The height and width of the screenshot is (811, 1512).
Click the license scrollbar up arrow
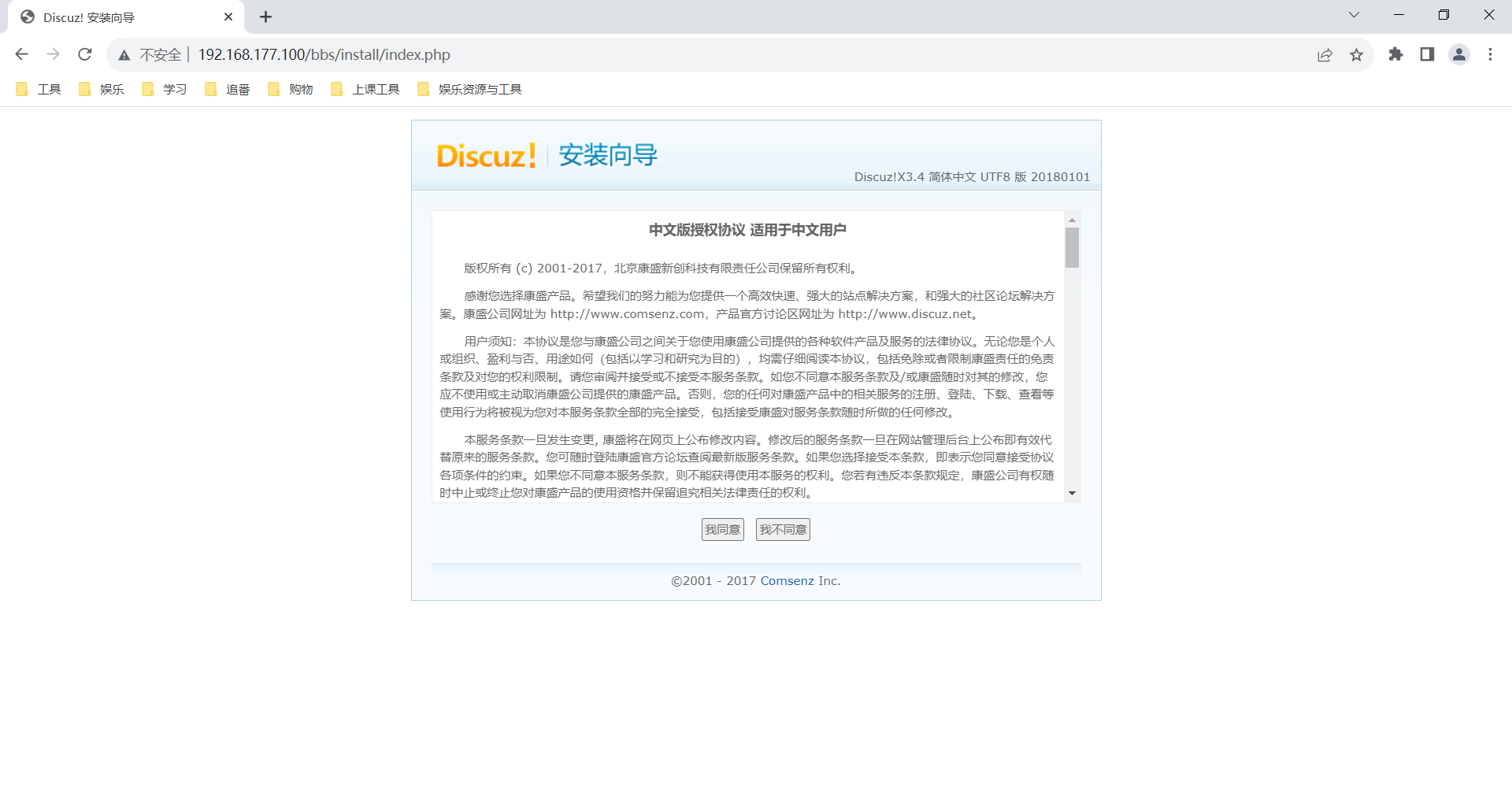tap(1072, 220)
